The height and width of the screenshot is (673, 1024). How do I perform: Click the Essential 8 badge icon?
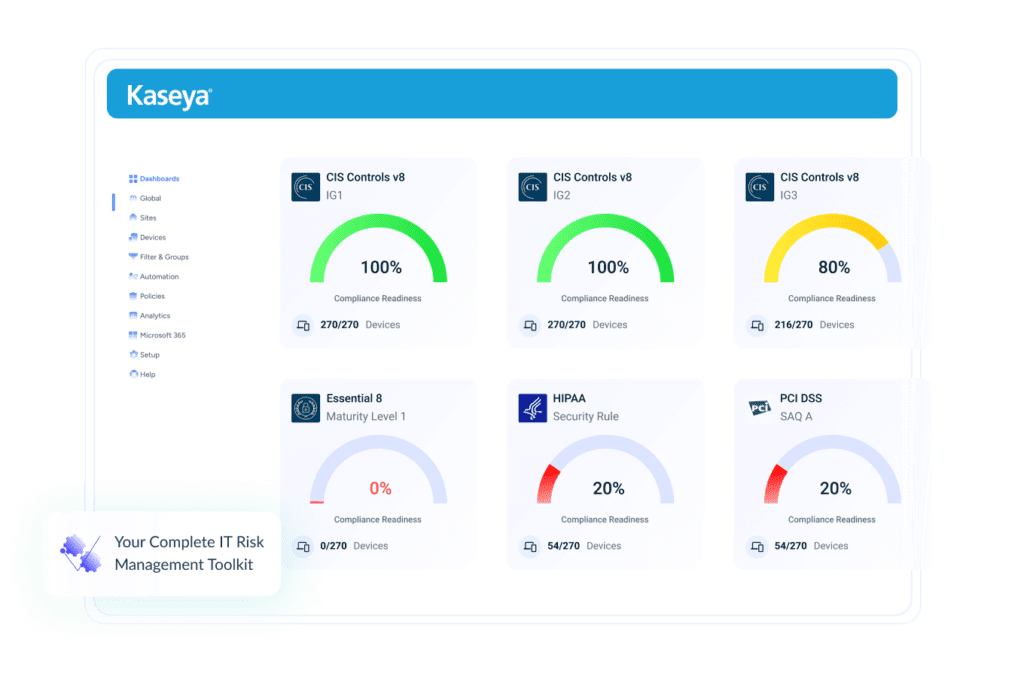pyautogui.click(x=305, y=408)
